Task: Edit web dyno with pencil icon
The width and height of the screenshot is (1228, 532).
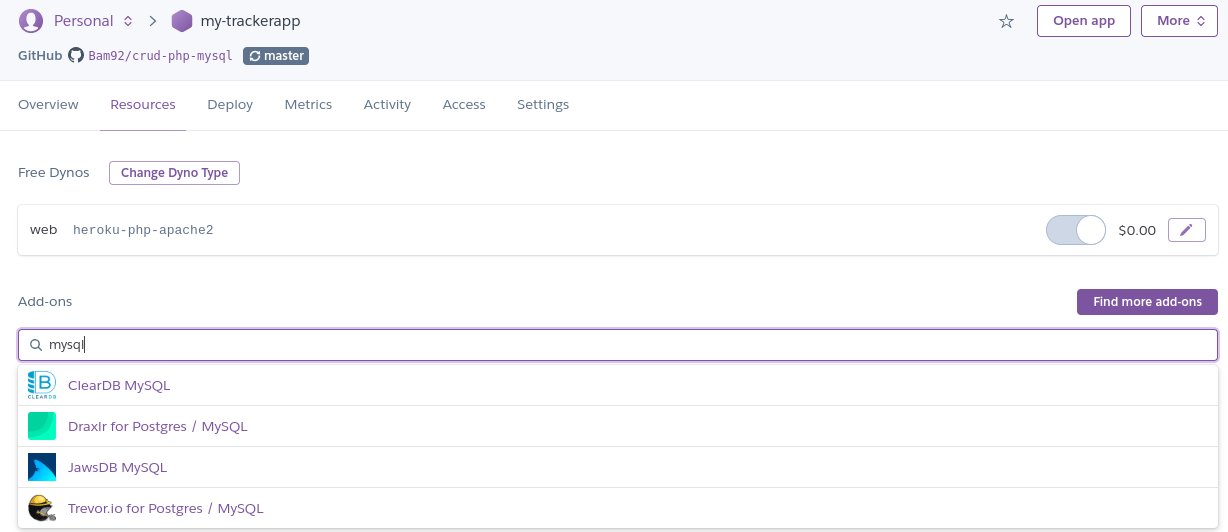Action: point(1186,230)
